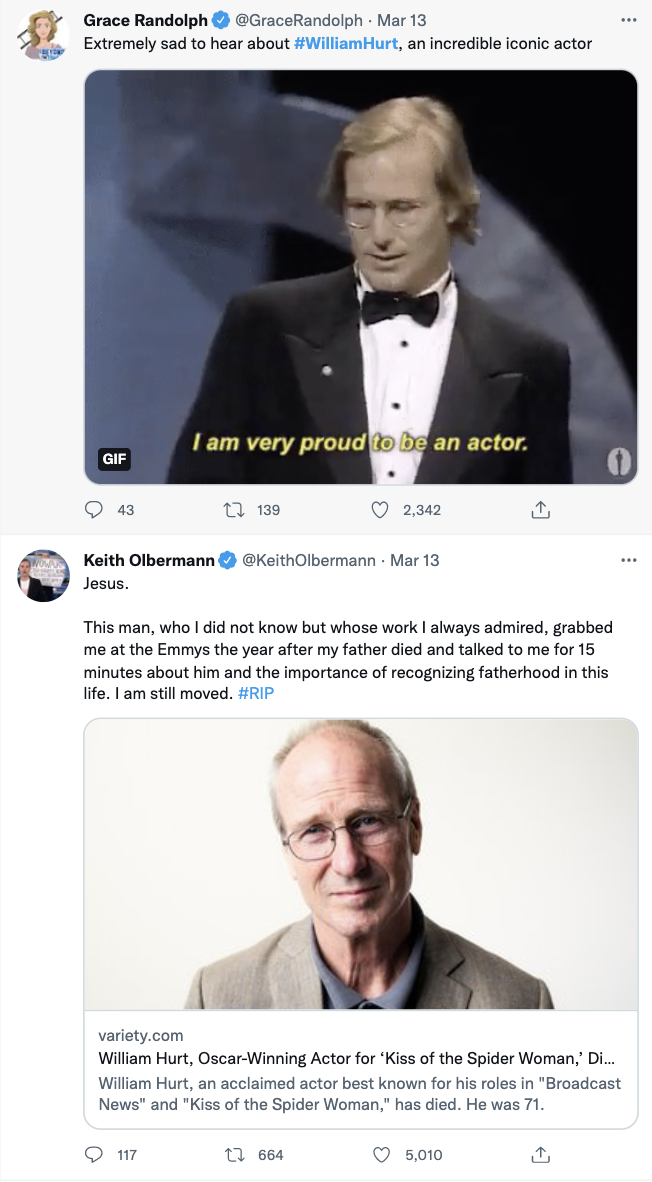Open more options on Keith Olbermann's tweet
Screen dimensions: 652x1182
pos(628,560)
